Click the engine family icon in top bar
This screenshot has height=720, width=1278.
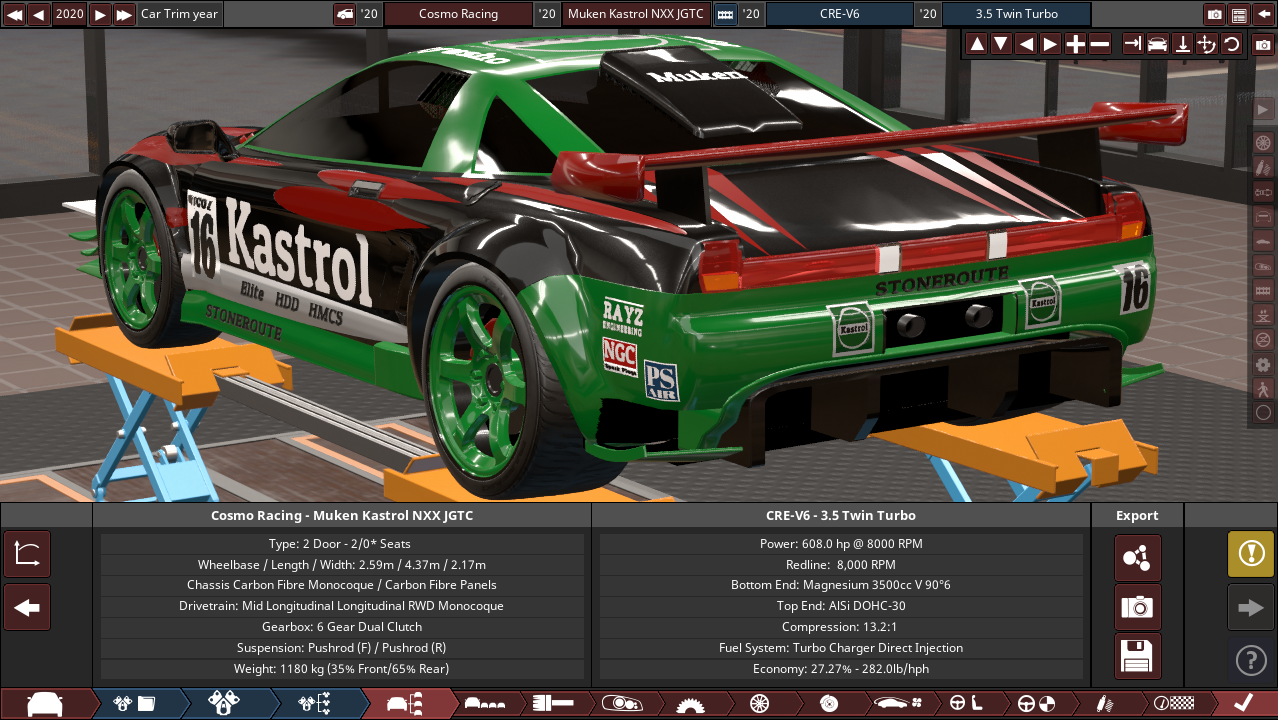coord(725,14)
